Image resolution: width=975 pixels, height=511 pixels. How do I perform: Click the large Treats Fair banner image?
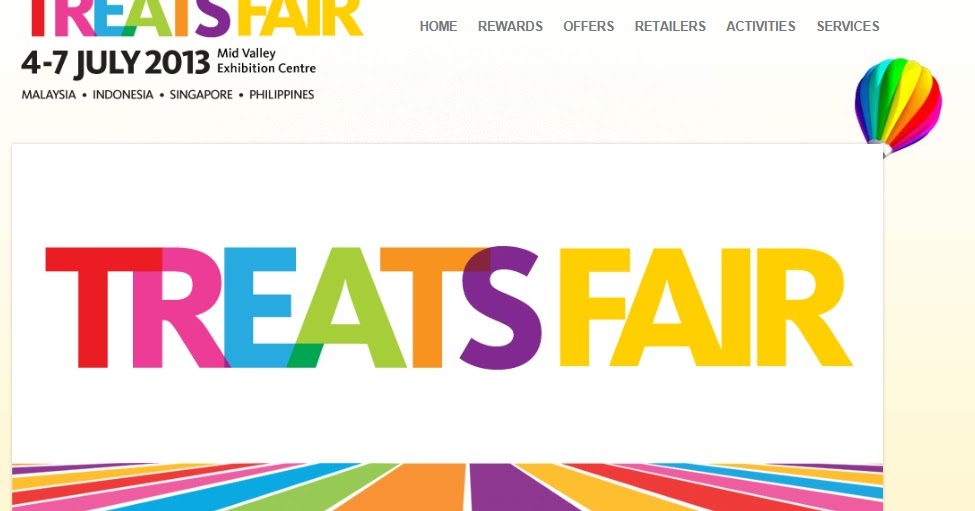point(447,327)
